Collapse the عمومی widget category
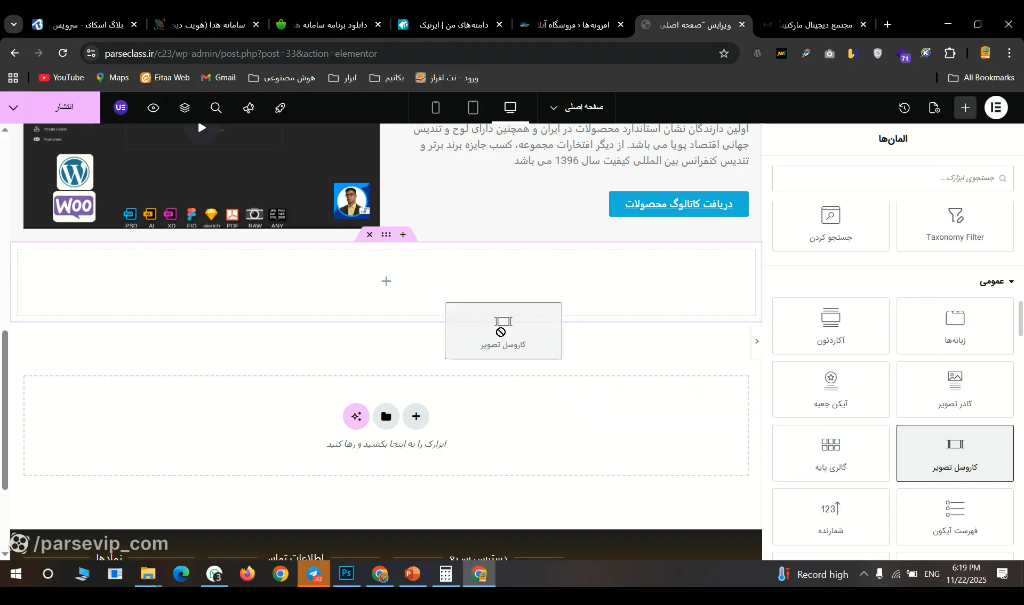The height and width of the screenshot is (605, 1024). pos(997,282)
